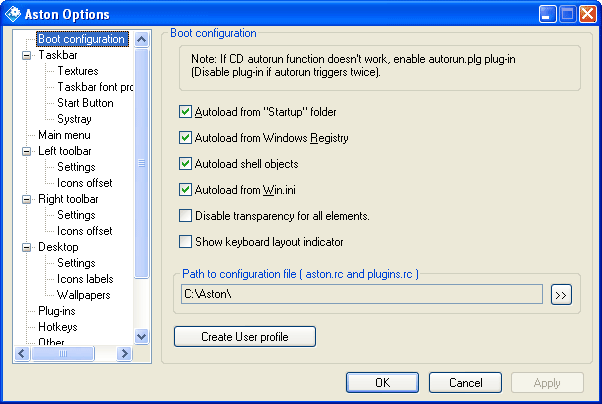Click the tree scroll down arrow
602x404 pixels.
(142, 337)
